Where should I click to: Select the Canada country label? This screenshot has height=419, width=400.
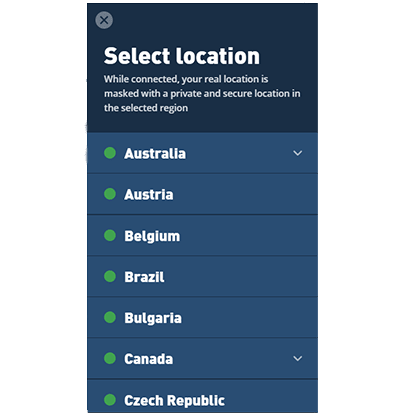[x=149, y=359]
